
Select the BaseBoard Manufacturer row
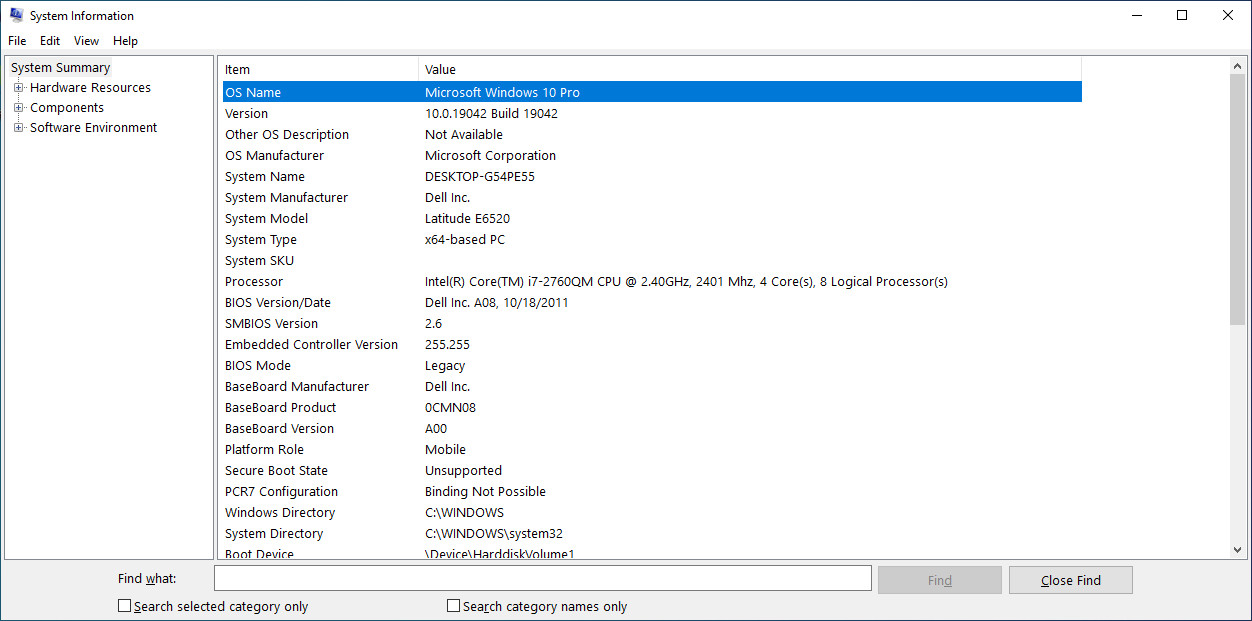tap(652, 386)
